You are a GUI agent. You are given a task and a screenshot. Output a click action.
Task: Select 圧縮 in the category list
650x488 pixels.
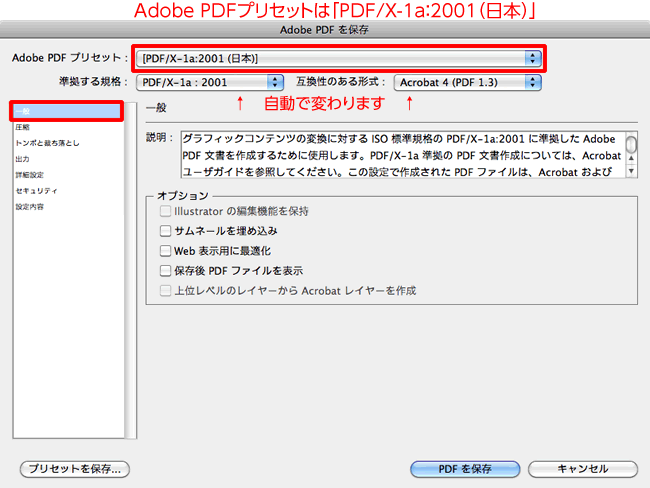(x=67, y=127)
